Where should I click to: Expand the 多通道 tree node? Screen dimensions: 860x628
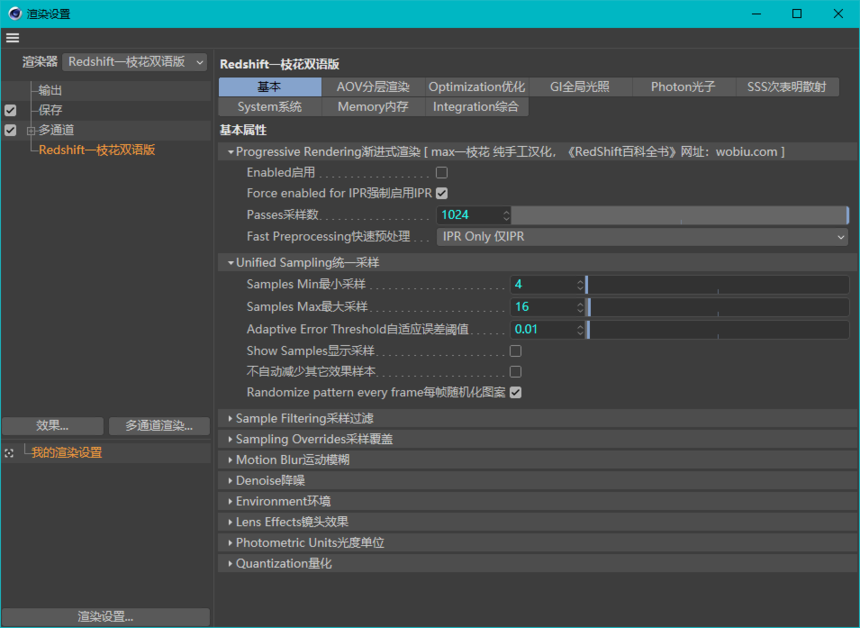coord(31,131)
